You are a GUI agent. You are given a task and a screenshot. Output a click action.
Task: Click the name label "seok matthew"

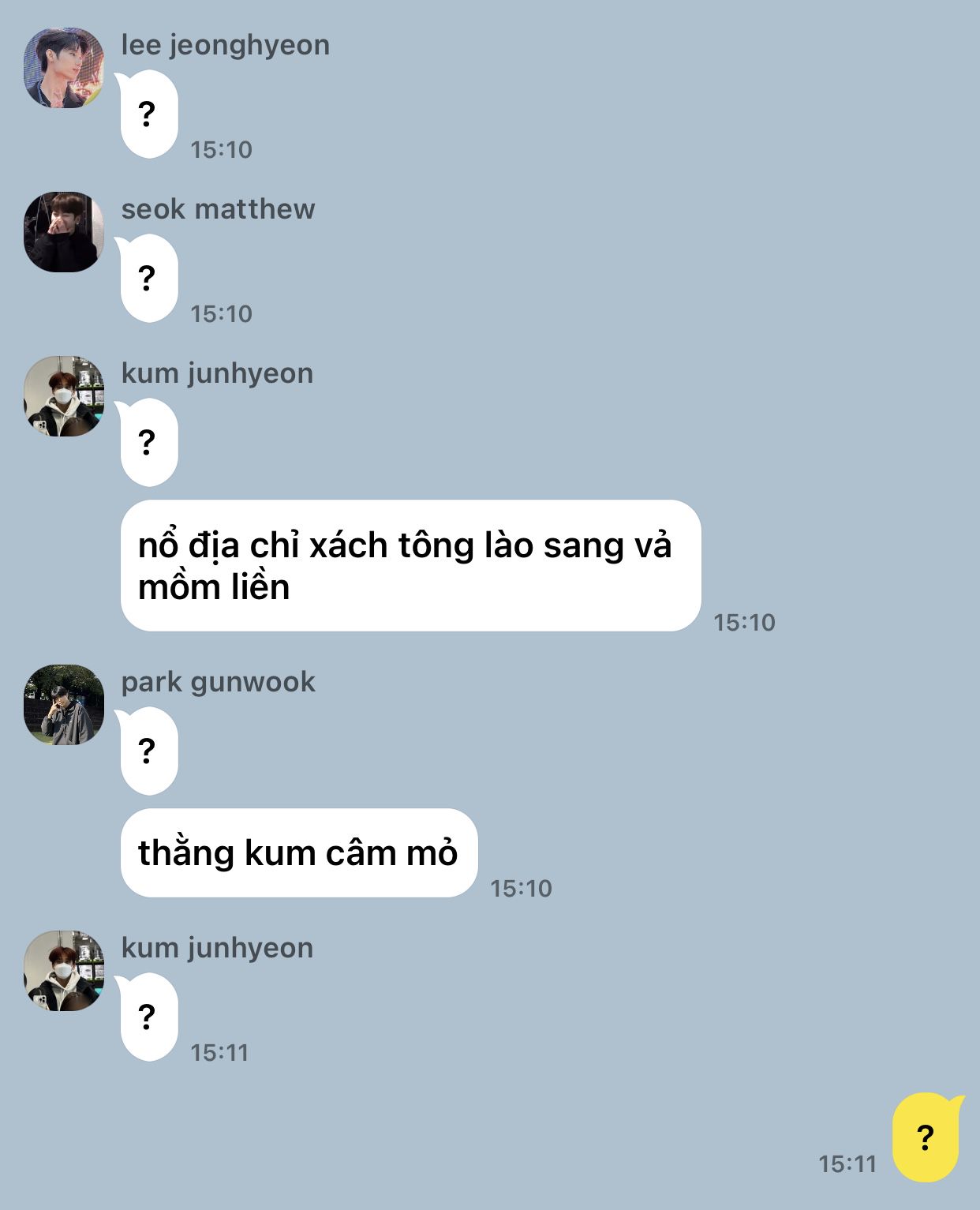pos(218,209)
